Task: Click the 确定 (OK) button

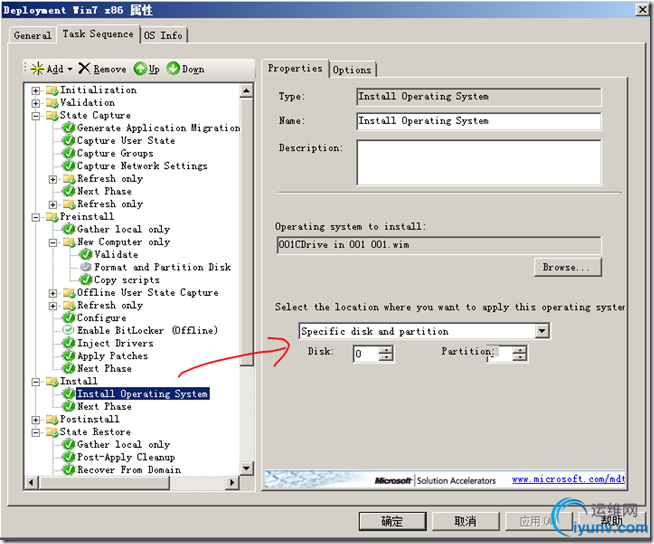Action: (392, 521)
